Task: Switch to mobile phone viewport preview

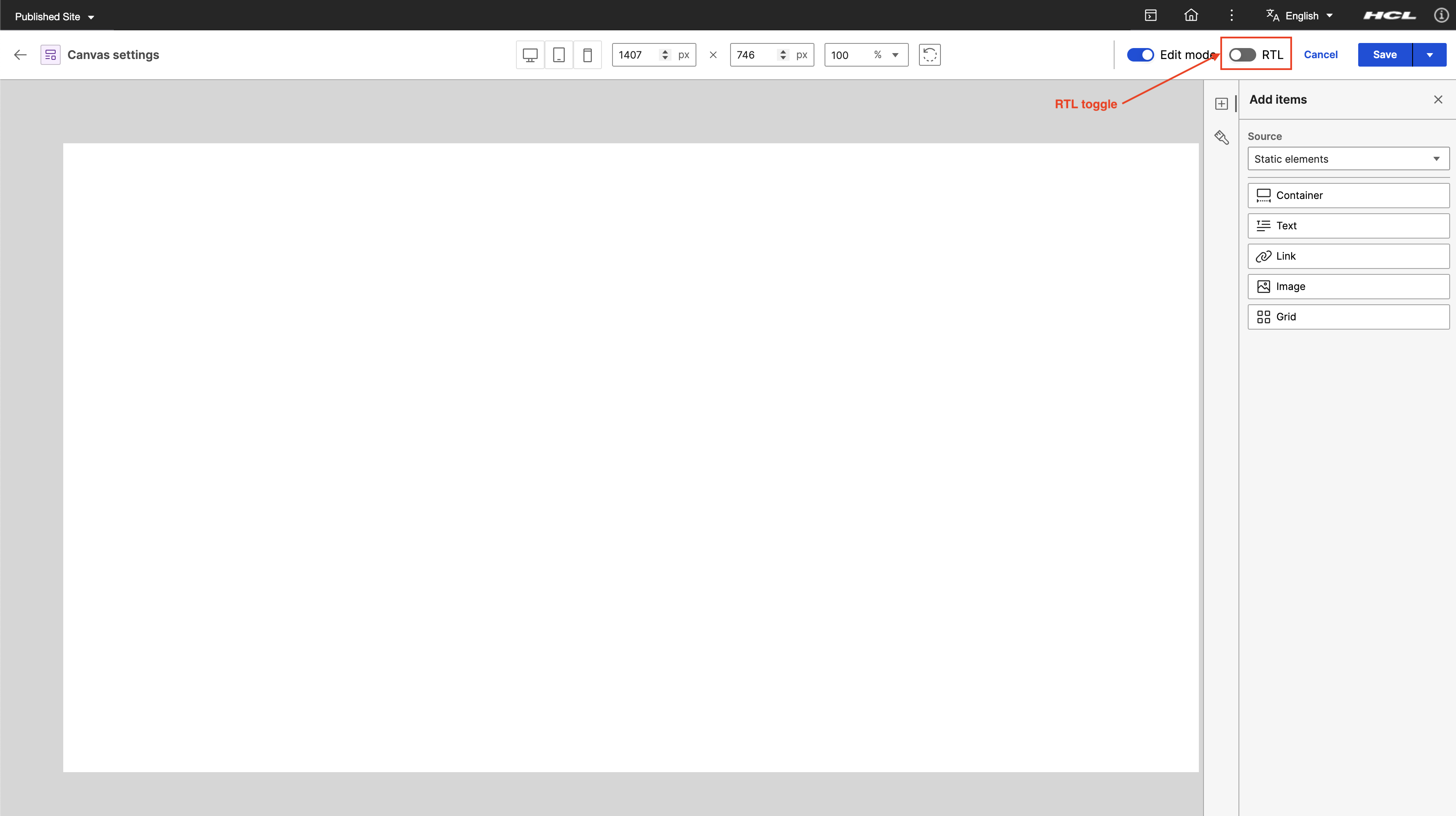Action: (587, 55)
